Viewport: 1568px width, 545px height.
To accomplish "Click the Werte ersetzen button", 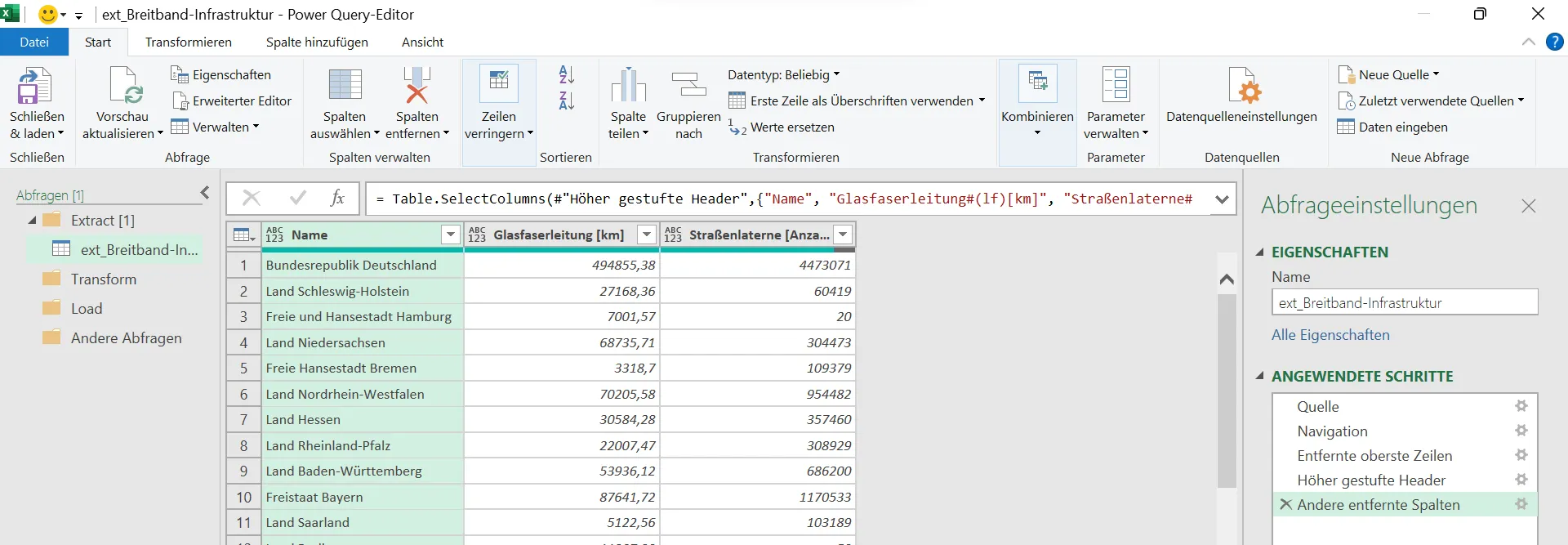I will click(782, 127).
